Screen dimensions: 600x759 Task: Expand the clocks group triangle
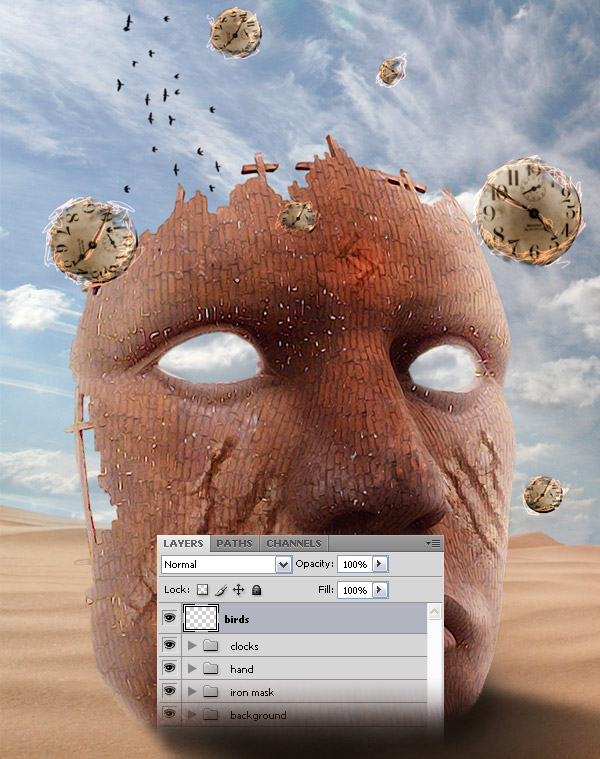(x=192, y=645)
